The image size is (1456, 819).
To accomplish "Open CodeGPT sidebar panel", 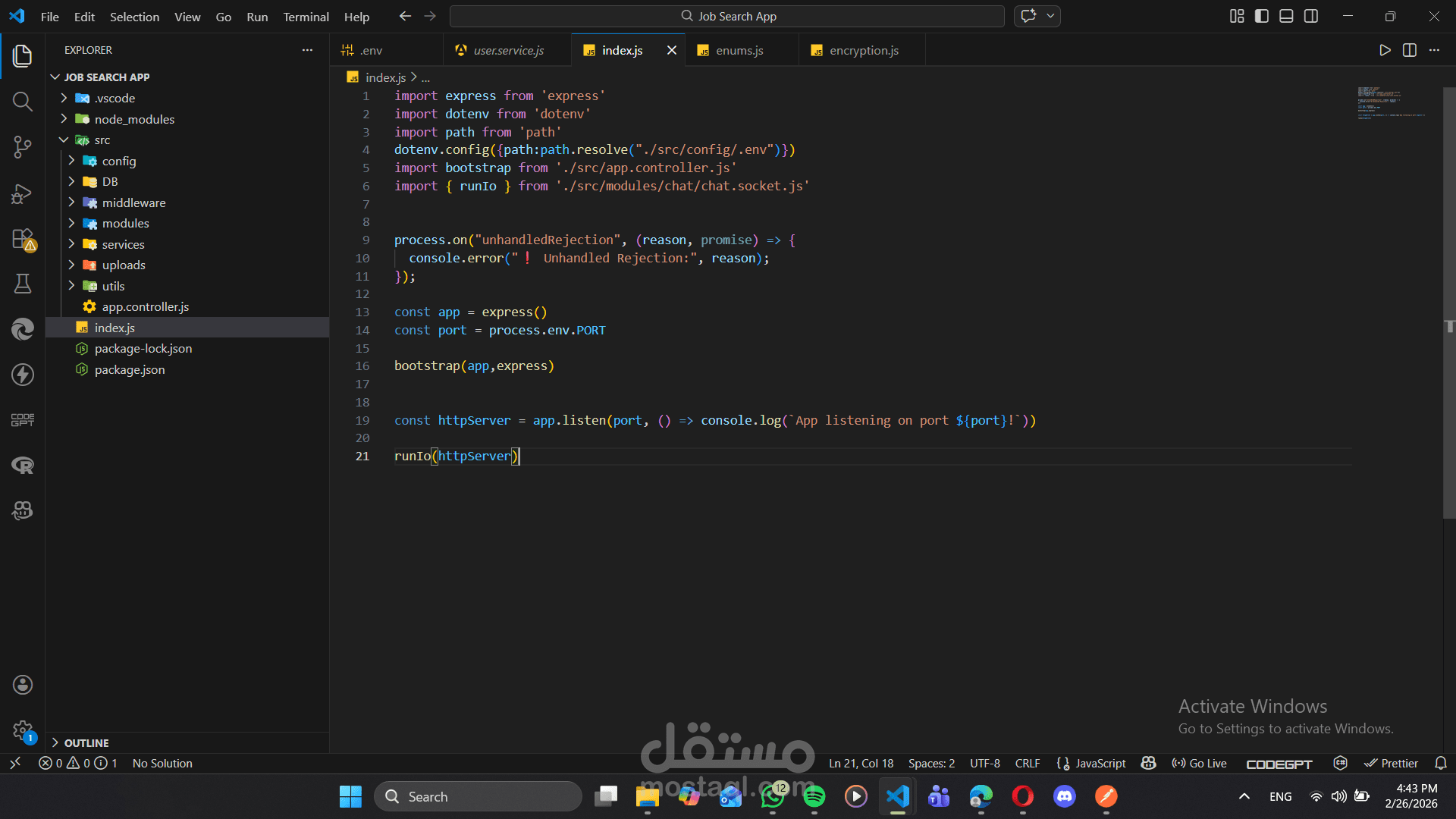I will pyautogui.click(x=23, y=419).
